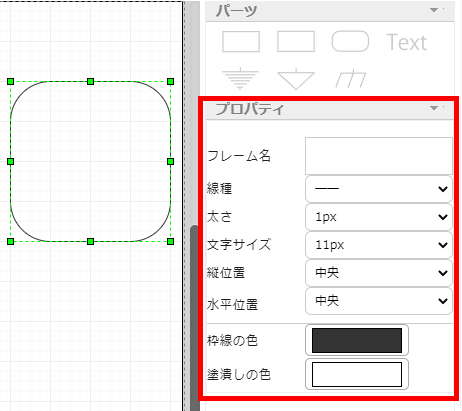Click the 縦位置 label

pyautogui.click(x=226, y=273)
